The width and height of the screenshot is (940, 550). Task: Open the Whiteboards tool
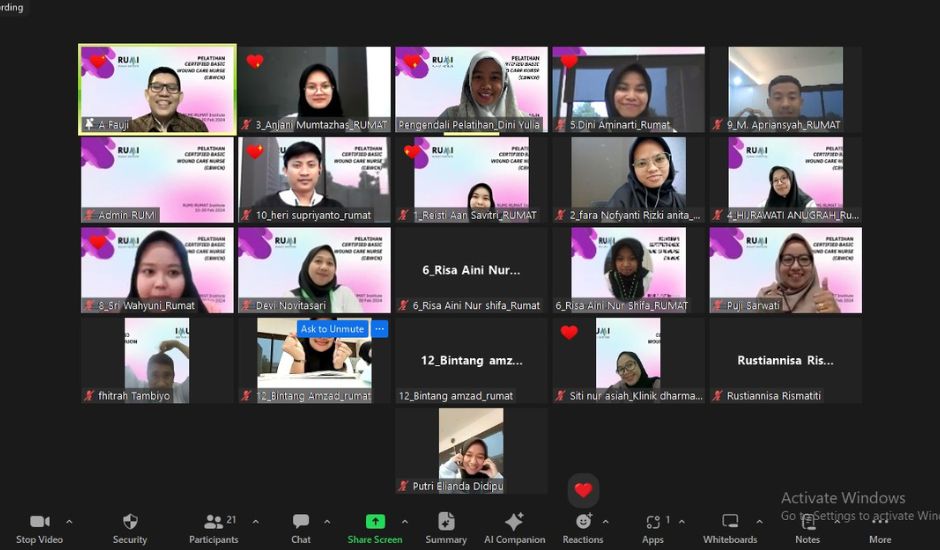[x=730, y=522]
